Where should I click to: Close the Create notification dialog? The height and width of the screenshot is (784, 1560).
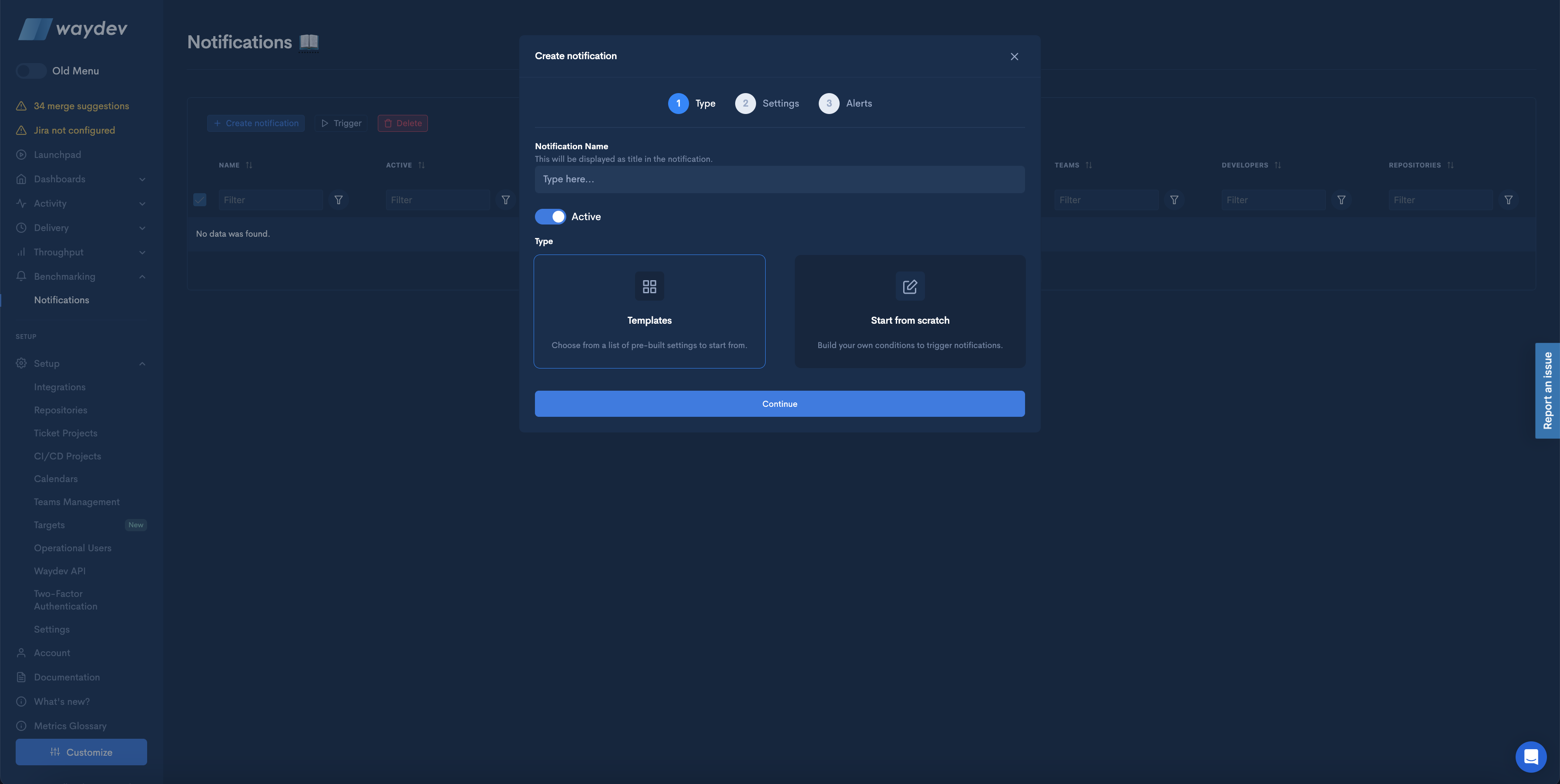[x=1014, y=56]
